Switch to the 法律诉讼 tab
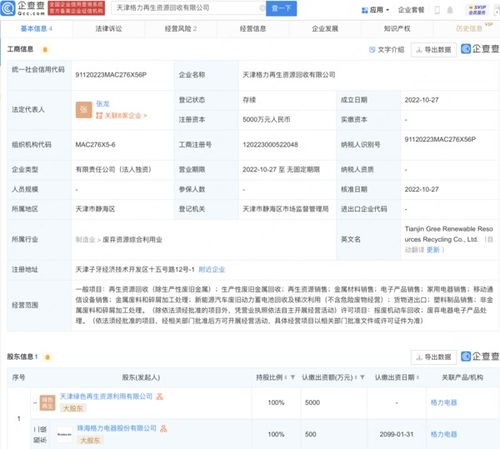This screenshot has height=449, width=500. (109, 29)
